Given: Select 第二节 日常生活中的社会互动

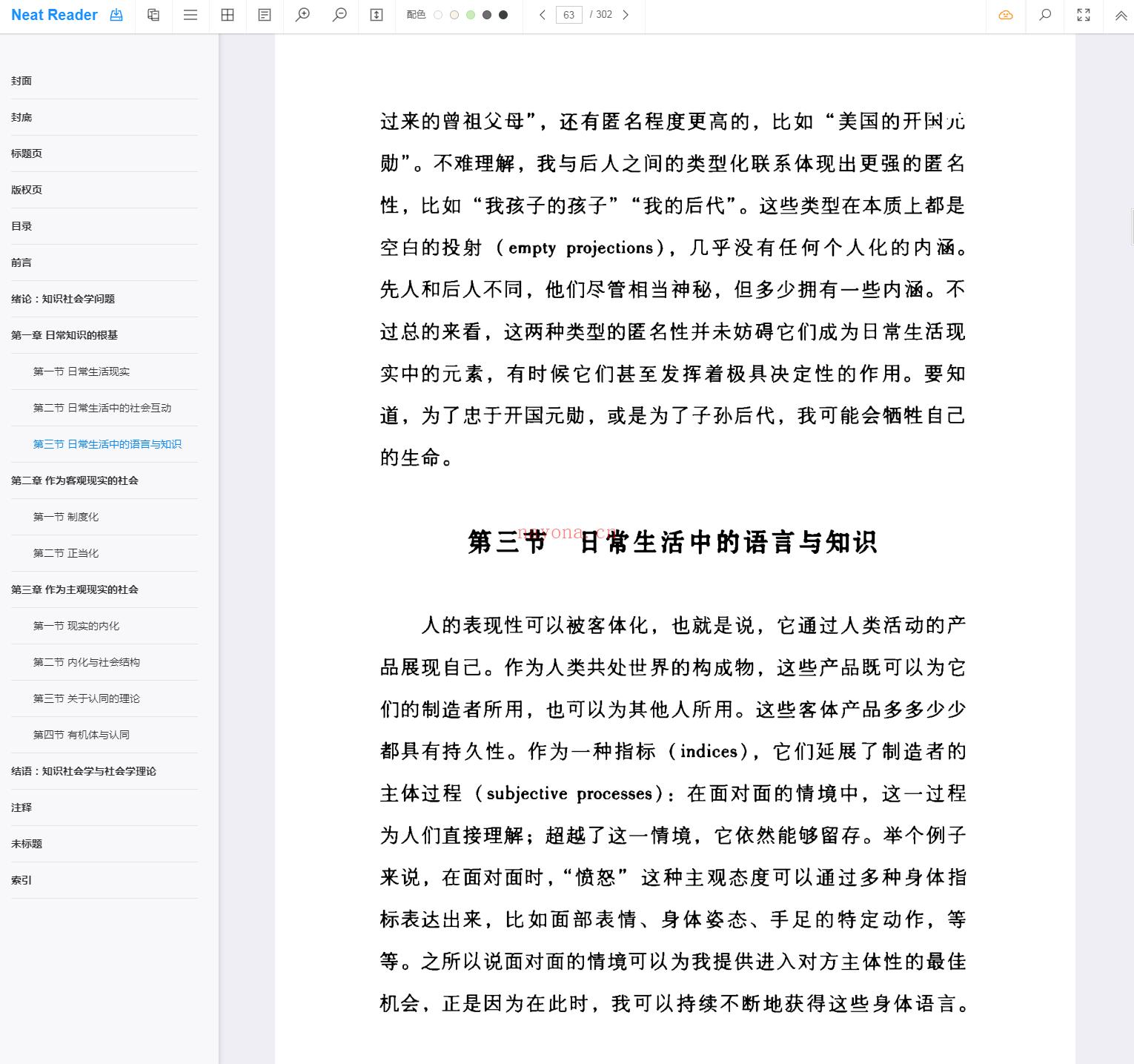Looking at the screenshot, I should 102,408.
